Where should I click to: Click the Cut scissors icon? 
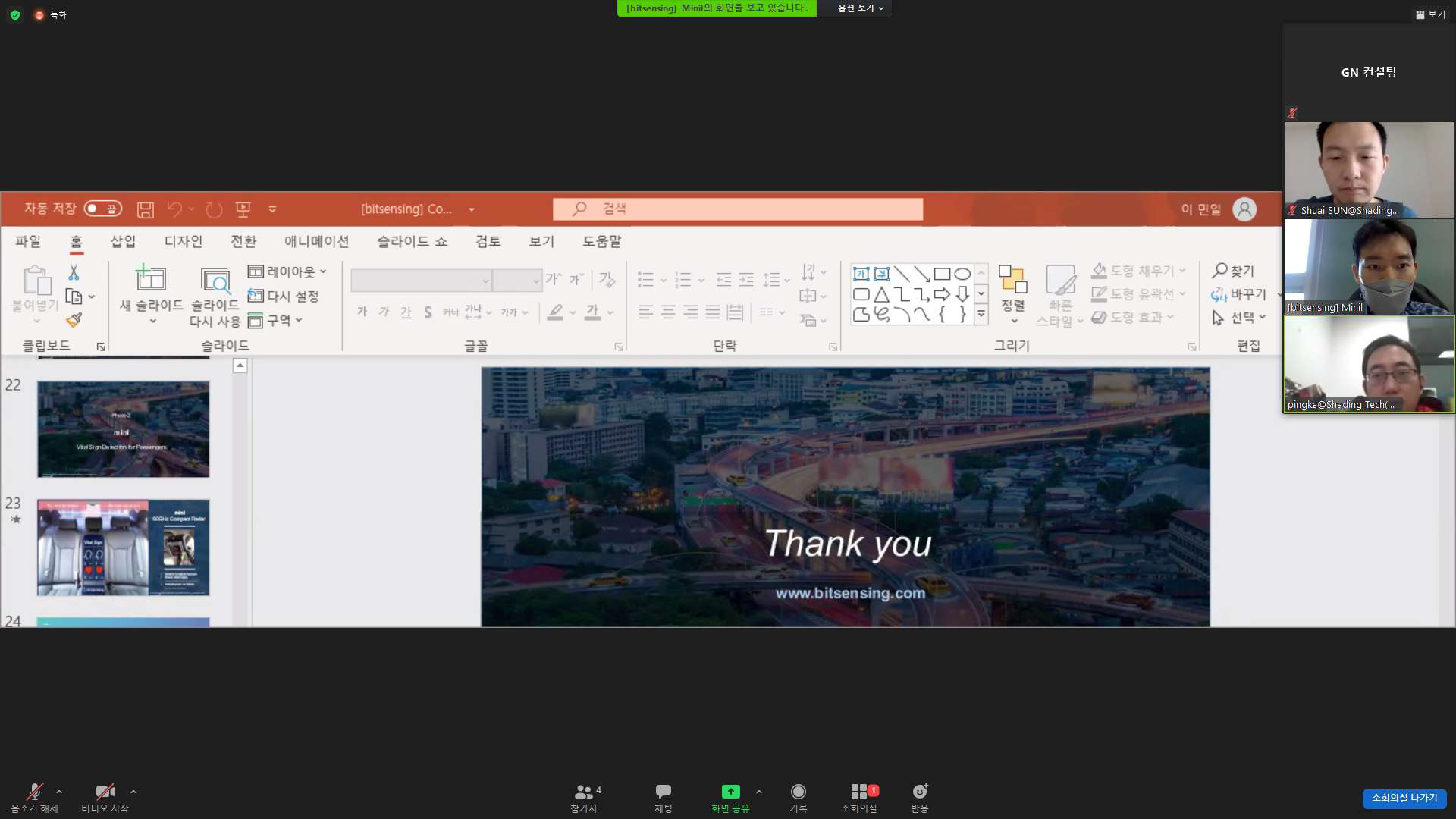(74, 271)
